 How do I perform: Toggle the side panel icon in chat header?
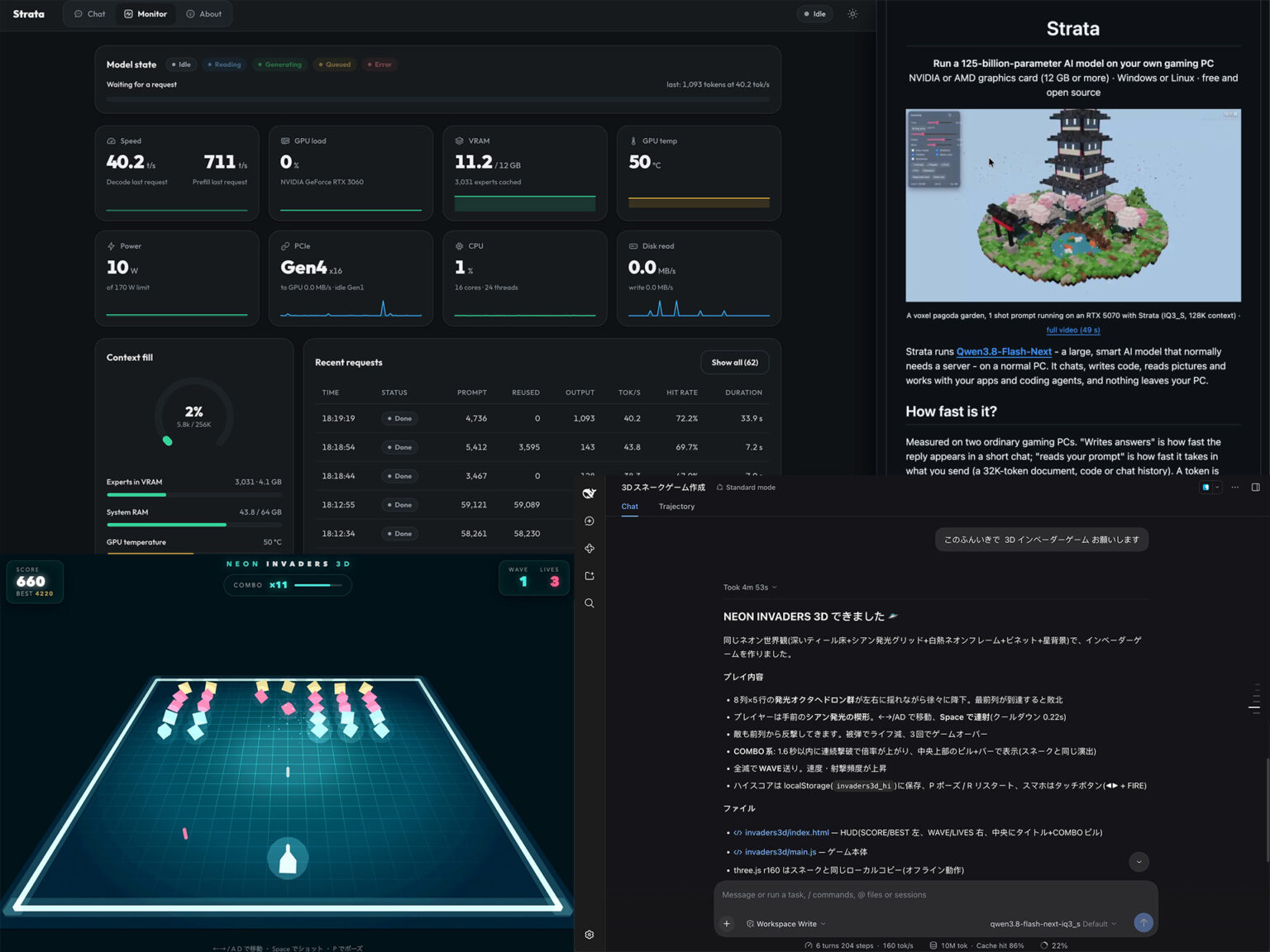click(x=1255, y=488)
